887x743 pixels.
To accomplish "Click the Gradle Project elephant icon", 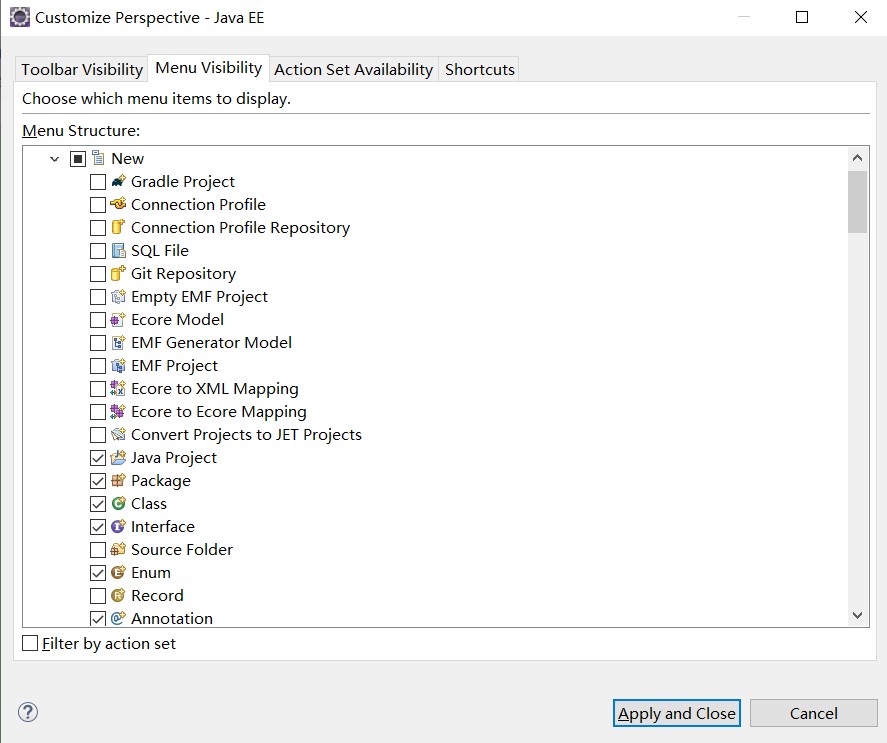I will coord(118,181).
